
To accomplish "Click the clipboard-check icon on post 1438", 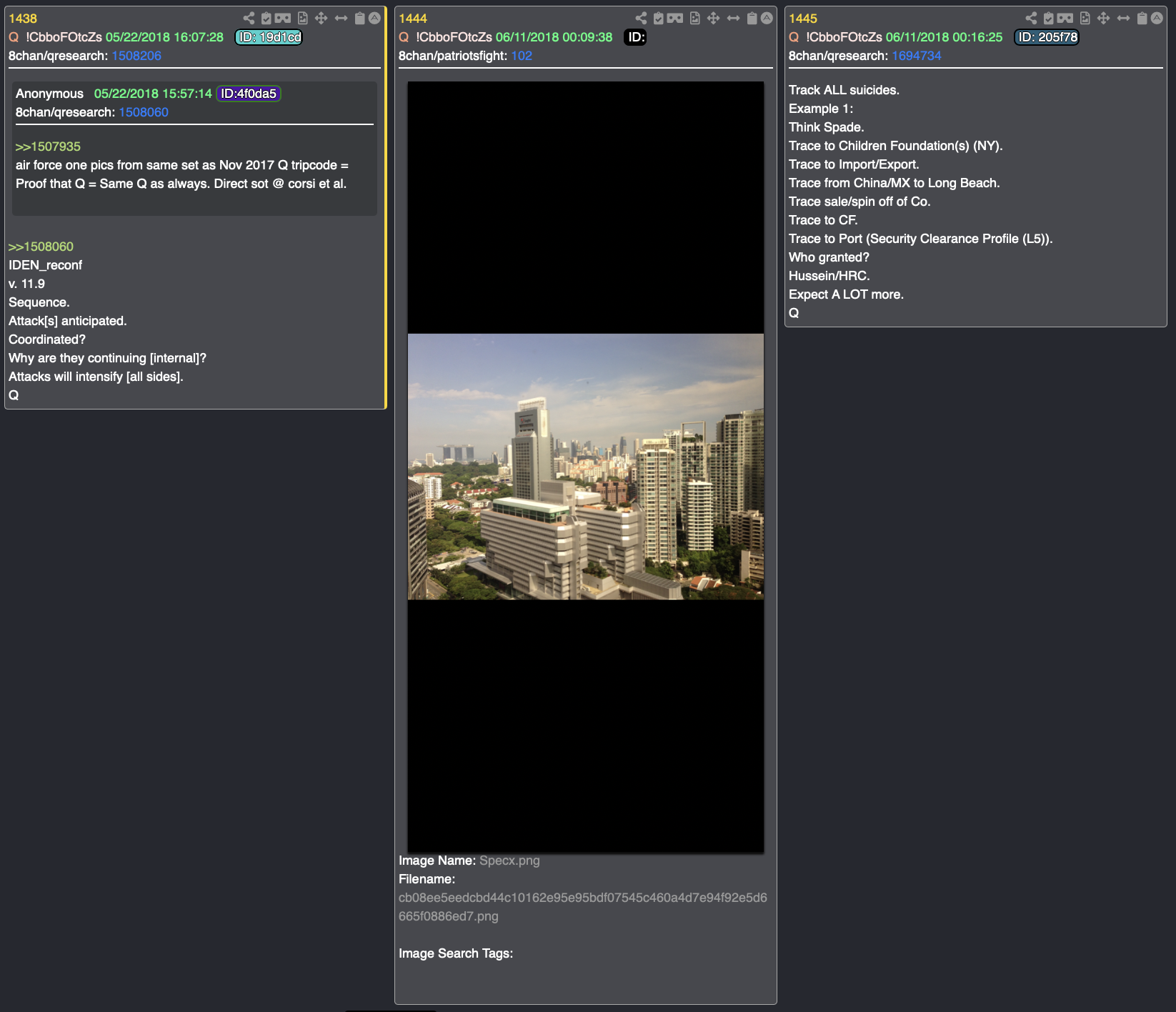I will point(266,19).
